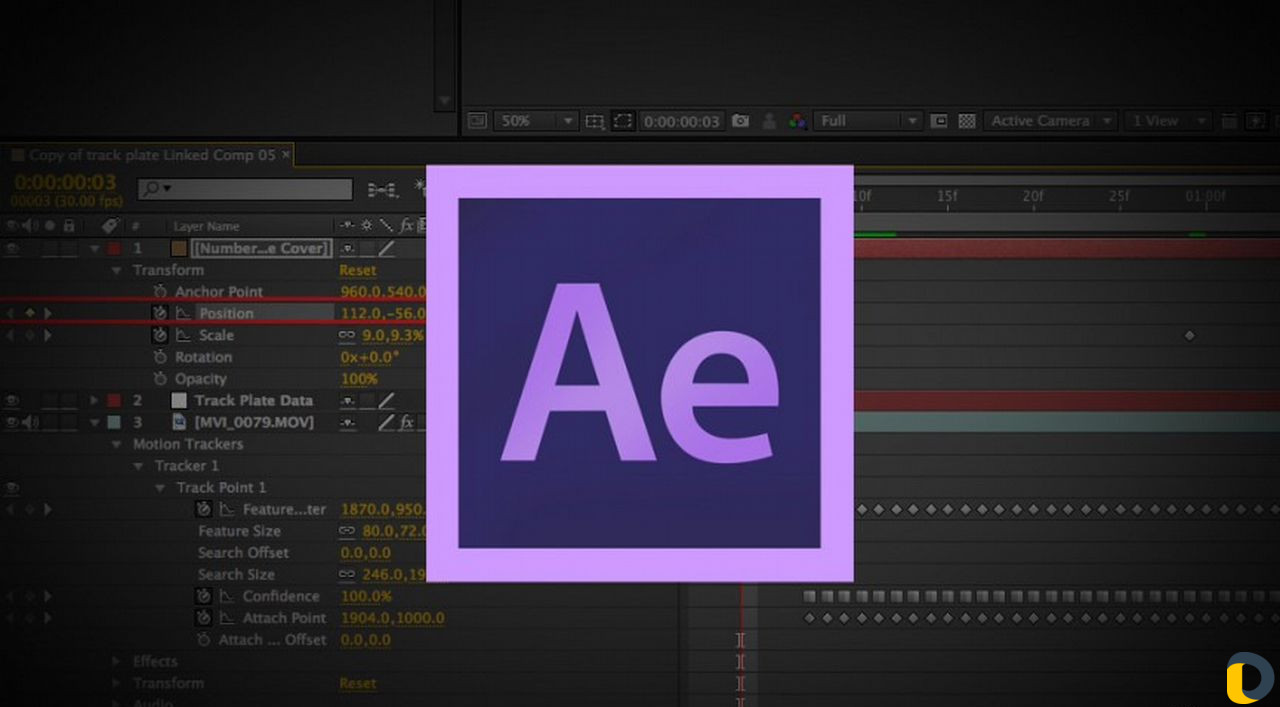Expand layer 2 Track Plate Data triangle
Screen dimensions: 1280x707
tap(95, 401)
